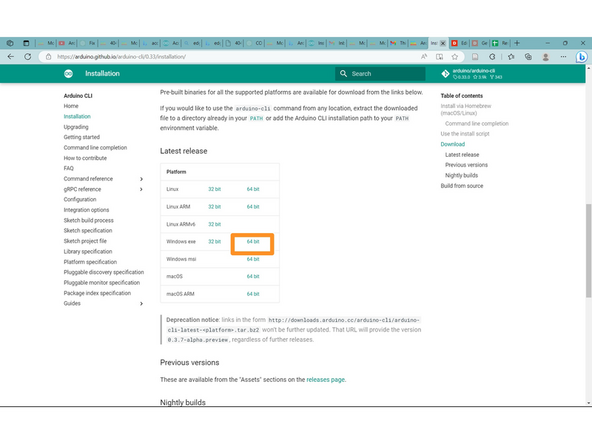Reload the page with the refresh icon

28,57
